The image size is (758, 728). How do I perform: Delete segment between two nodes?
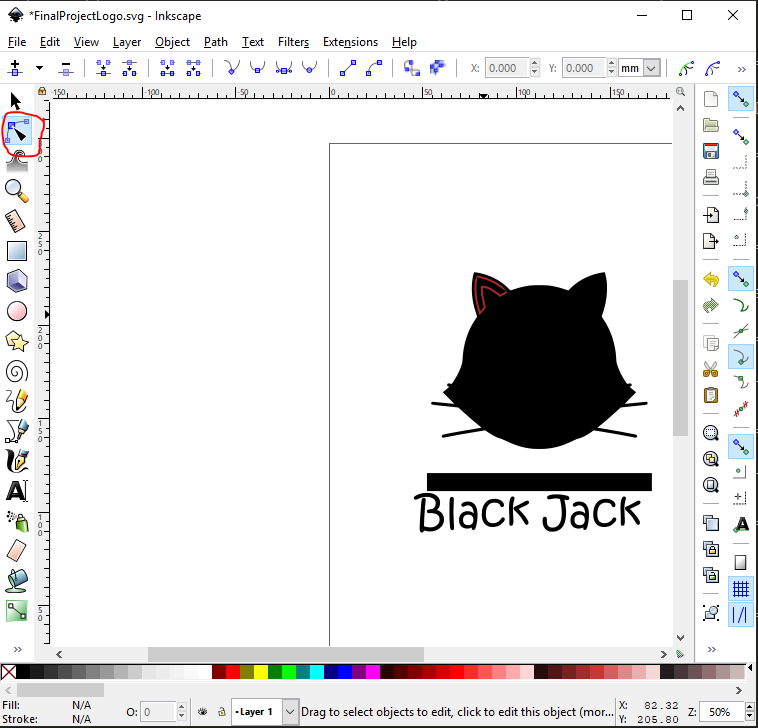coord(193,68)
